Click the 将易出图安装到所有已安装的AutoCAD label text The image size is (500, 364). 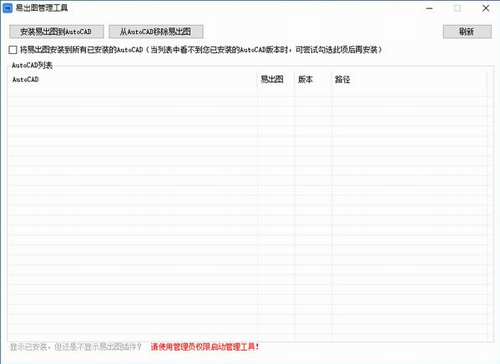pos(81,50)
